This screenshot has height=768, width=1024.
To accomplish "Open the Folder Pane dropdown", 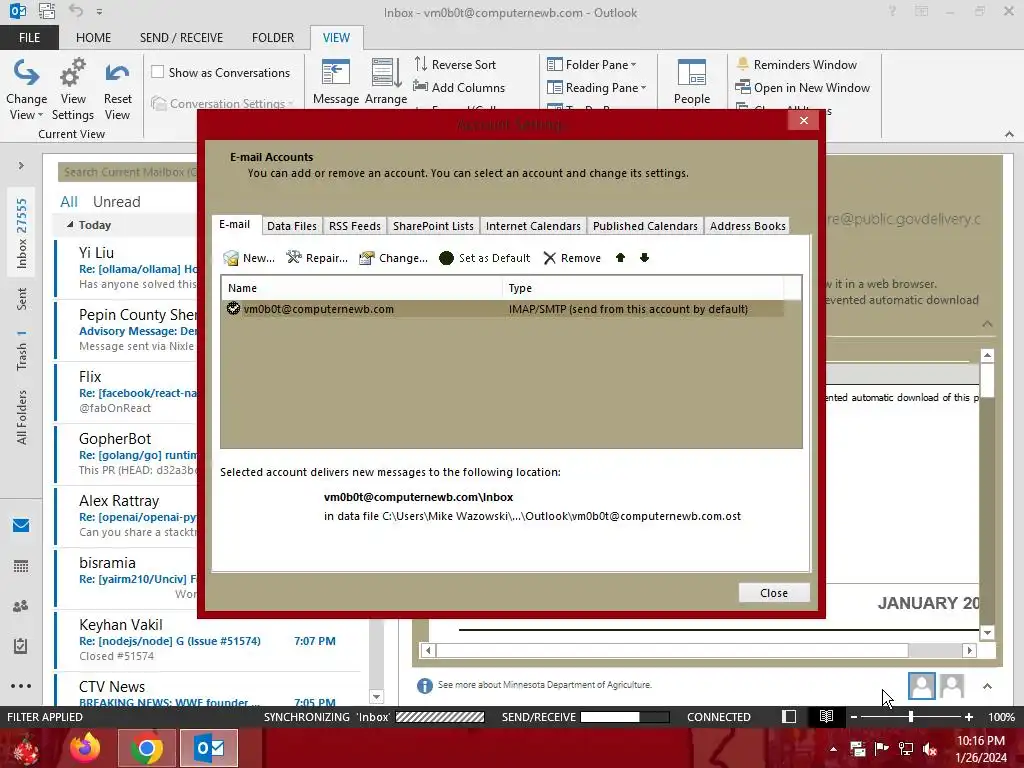I will (x=591, y=65).
